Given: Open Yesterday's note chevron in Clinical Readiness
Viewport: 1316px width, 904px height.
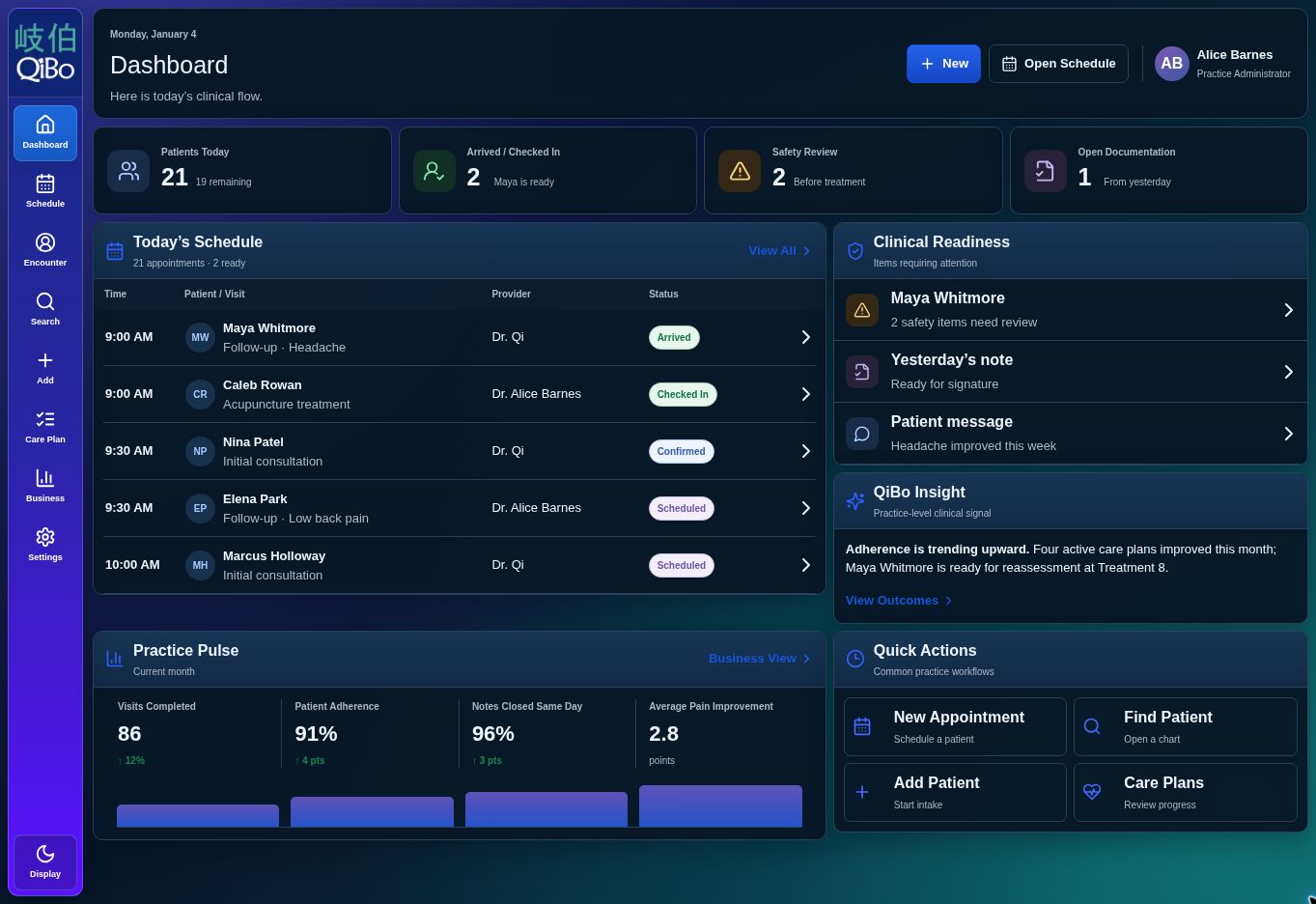Looking at the screenshot, I should pos(1288,372).
